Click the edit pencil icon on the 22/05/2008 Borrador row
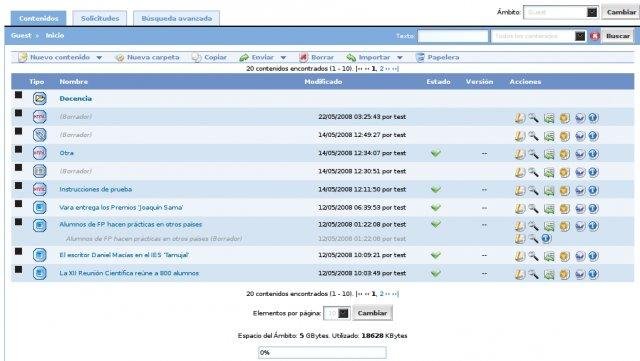This screenshot has height=361, width=640. [x=519, y=118]
